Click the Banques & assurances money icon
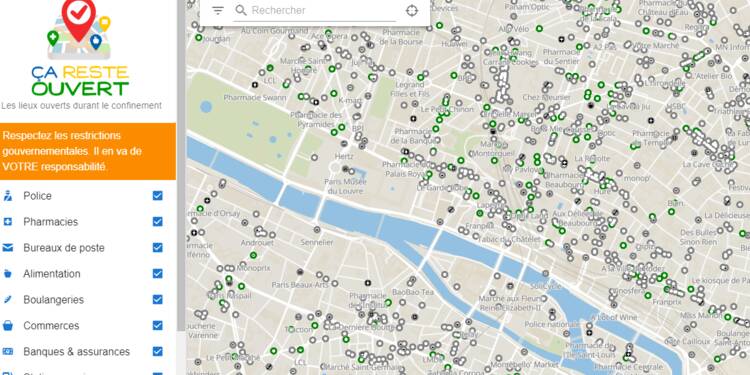This screenshot has width=750, height=375. coord(8,352)
